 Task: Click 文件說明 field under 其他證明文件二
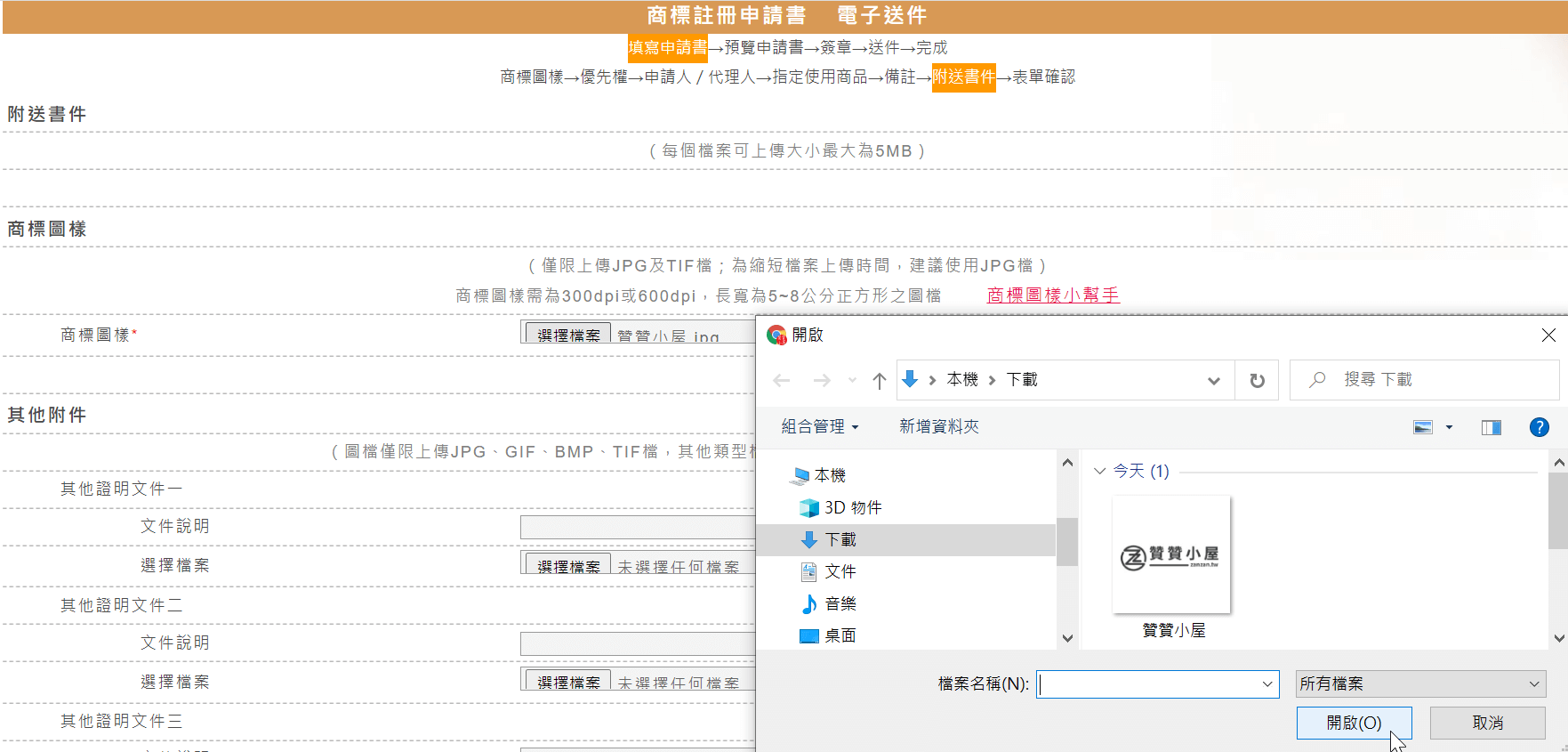(x=638, y=643)
